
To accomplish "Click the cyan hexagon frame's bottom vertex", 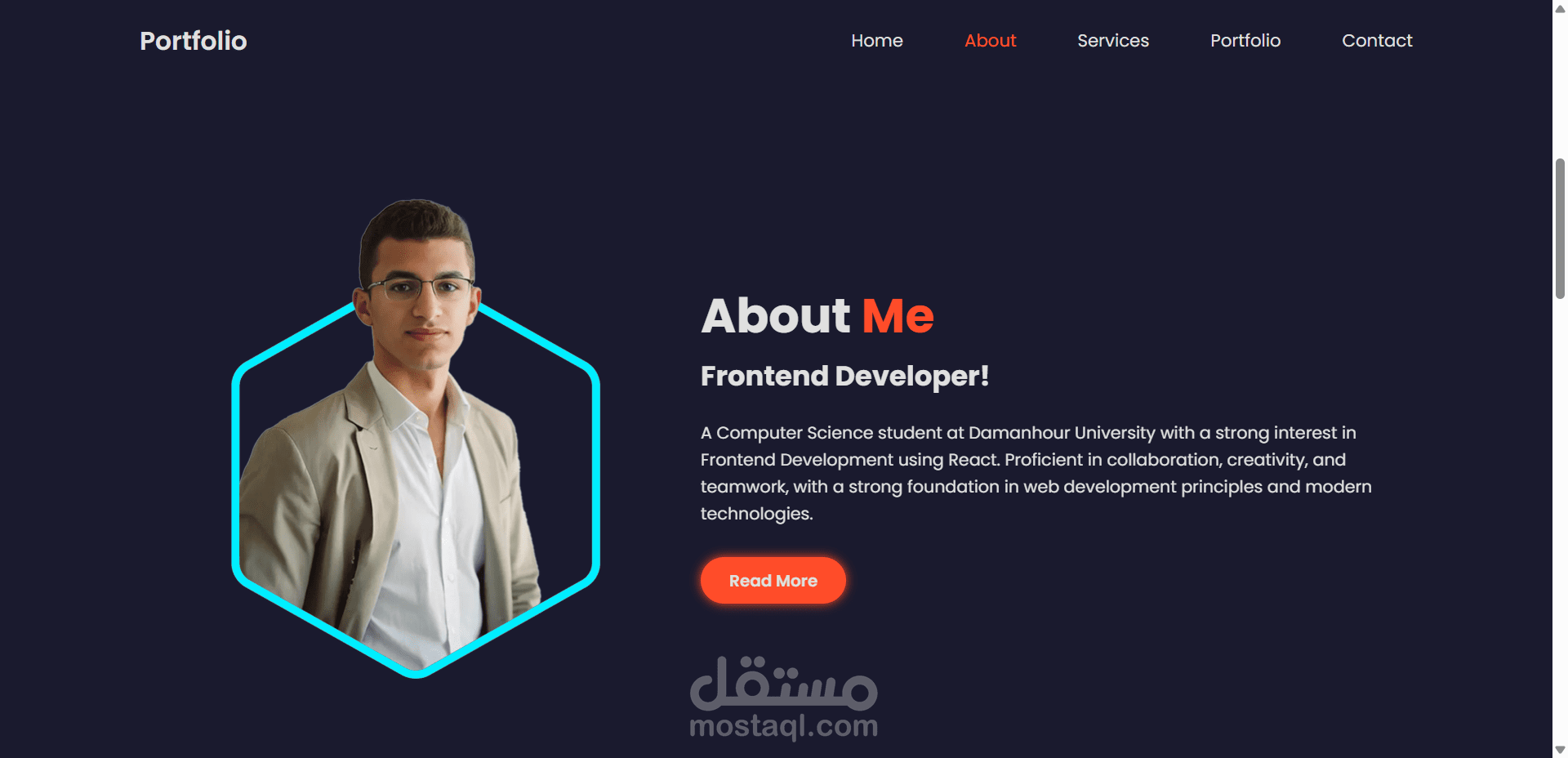I will pyautogui.click(x=416, y=673).
